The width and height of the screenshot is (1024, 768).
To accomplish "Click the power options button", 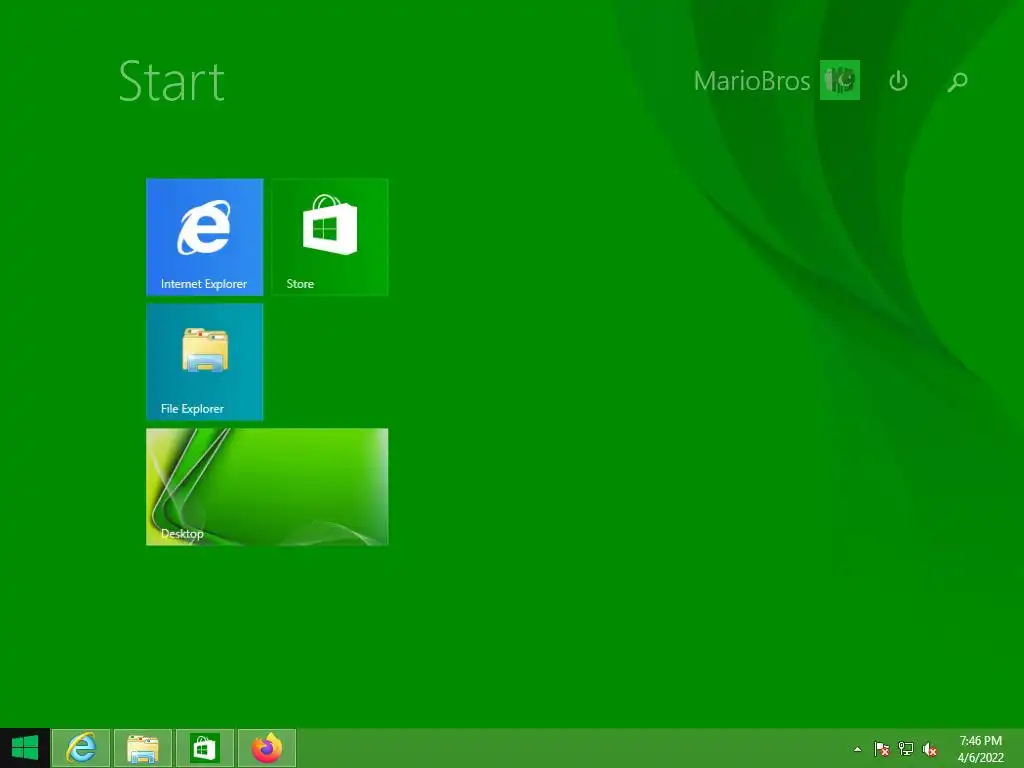I will [x=899, y=81].
